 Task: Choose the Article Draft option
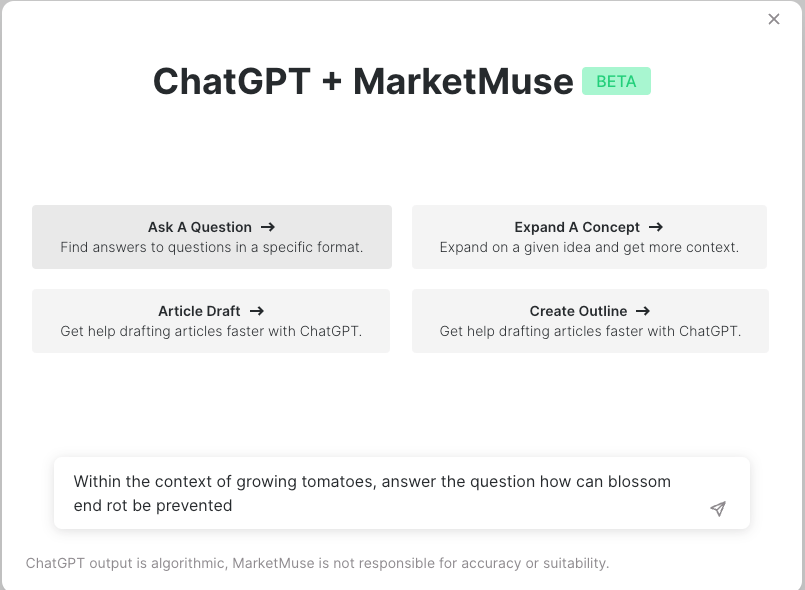coord(211,321)
